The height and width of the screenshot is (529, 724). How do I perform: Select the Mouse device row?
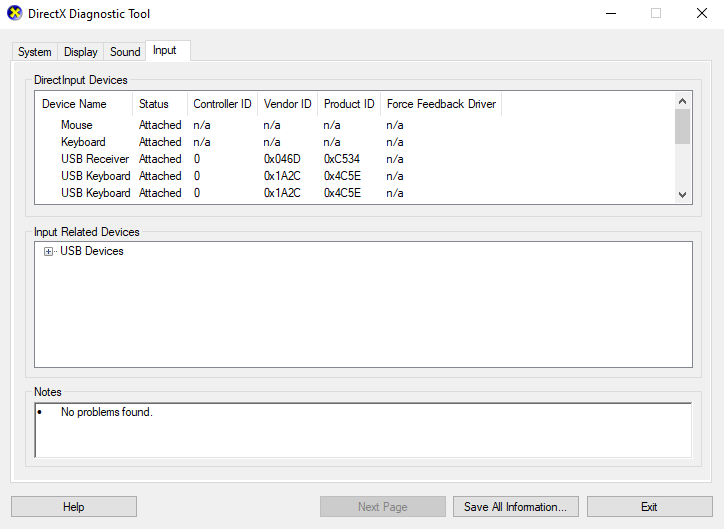click(77, 125)
